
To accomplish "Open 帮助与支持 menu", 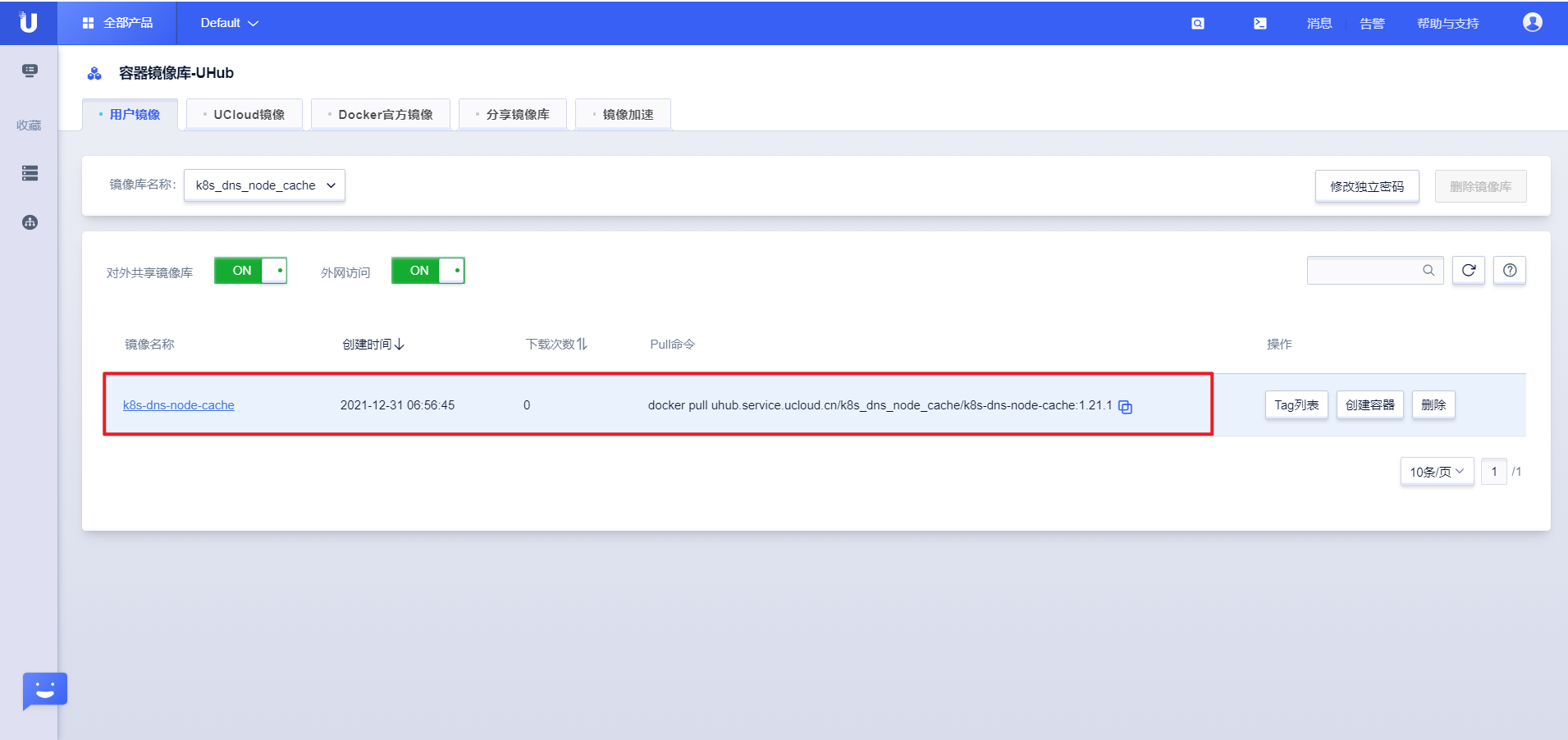I will pyautogui.click(x=1447, y=24).
